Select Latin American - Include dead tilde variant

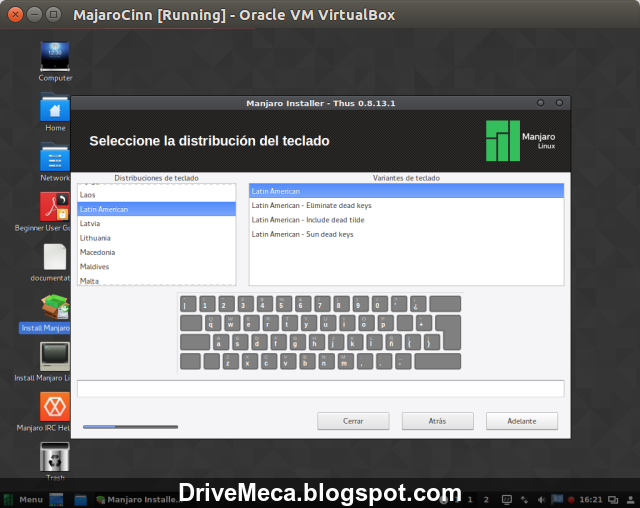coord(407,220)
